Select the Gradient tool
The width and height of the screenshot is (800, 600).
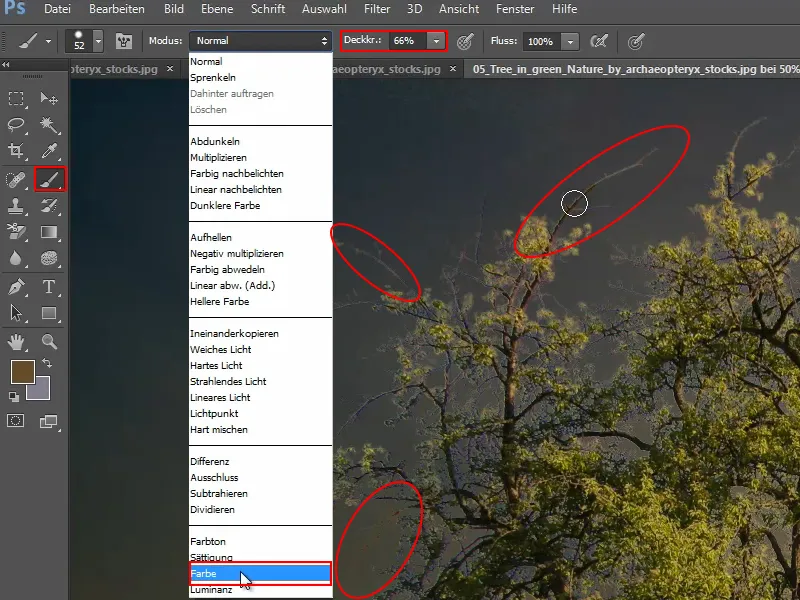49,232
